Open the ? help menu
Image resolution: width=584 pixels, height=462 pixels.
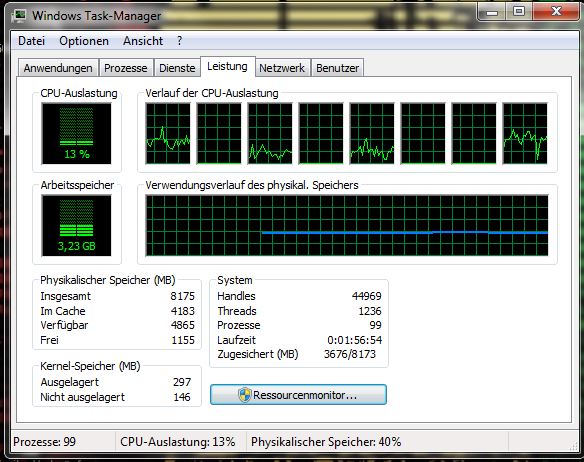180,41
